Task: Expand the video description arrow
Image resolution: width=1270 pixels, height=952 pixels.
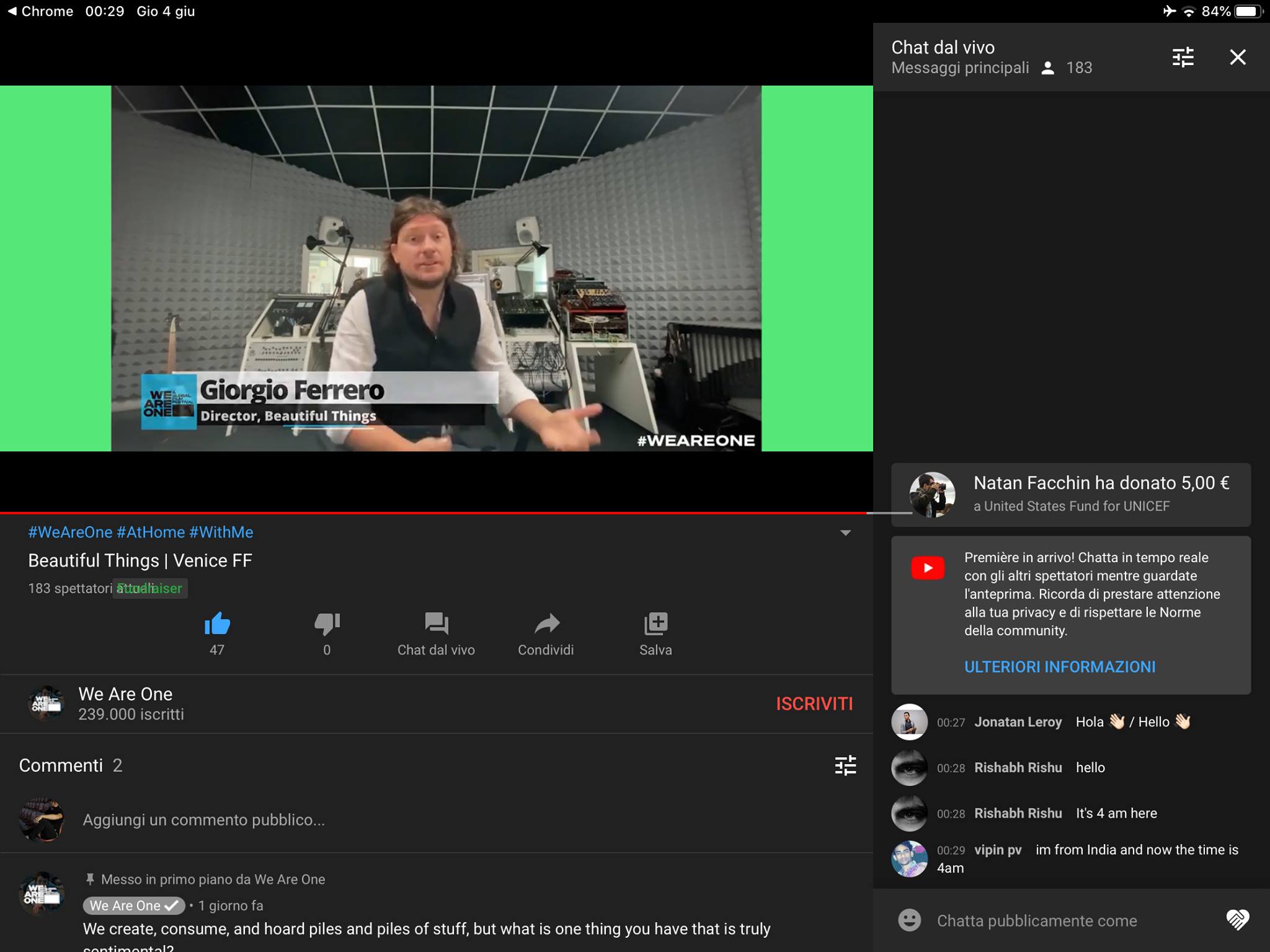Action: (845, 533)
